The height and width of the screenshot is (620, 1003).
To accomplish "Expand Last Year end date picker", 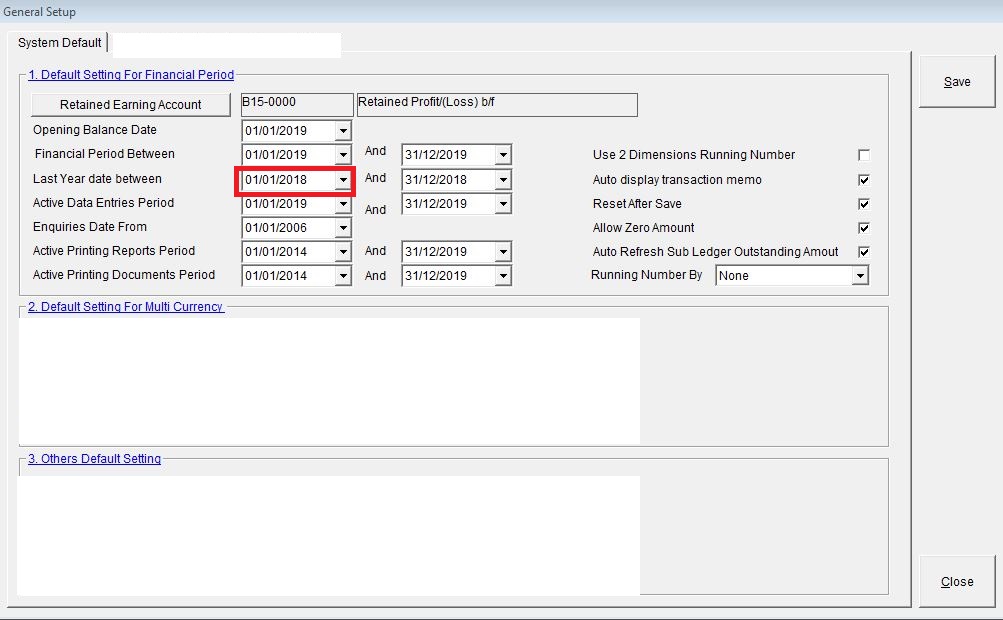I will [503, 180].
